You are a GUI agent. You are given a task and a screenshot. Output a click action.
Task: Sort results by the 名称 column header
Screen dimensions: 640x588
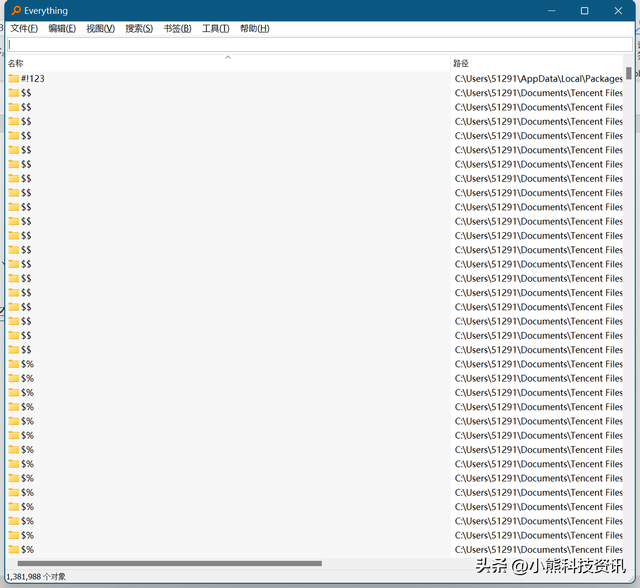click(229, 63)
